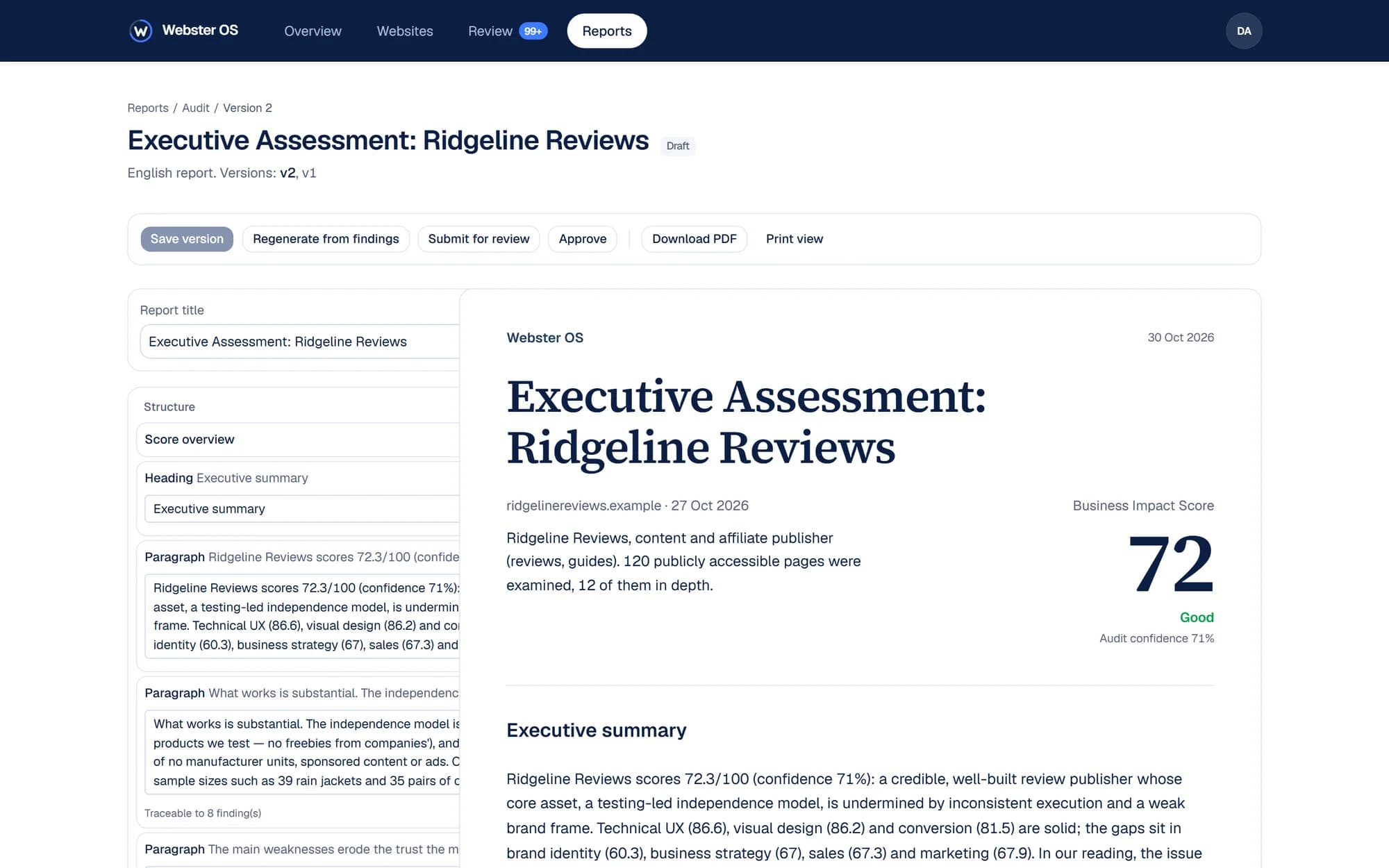The image size is (1389, 868).
Task: Click the Version 2 breadcrumb
Action: point(247,108)
